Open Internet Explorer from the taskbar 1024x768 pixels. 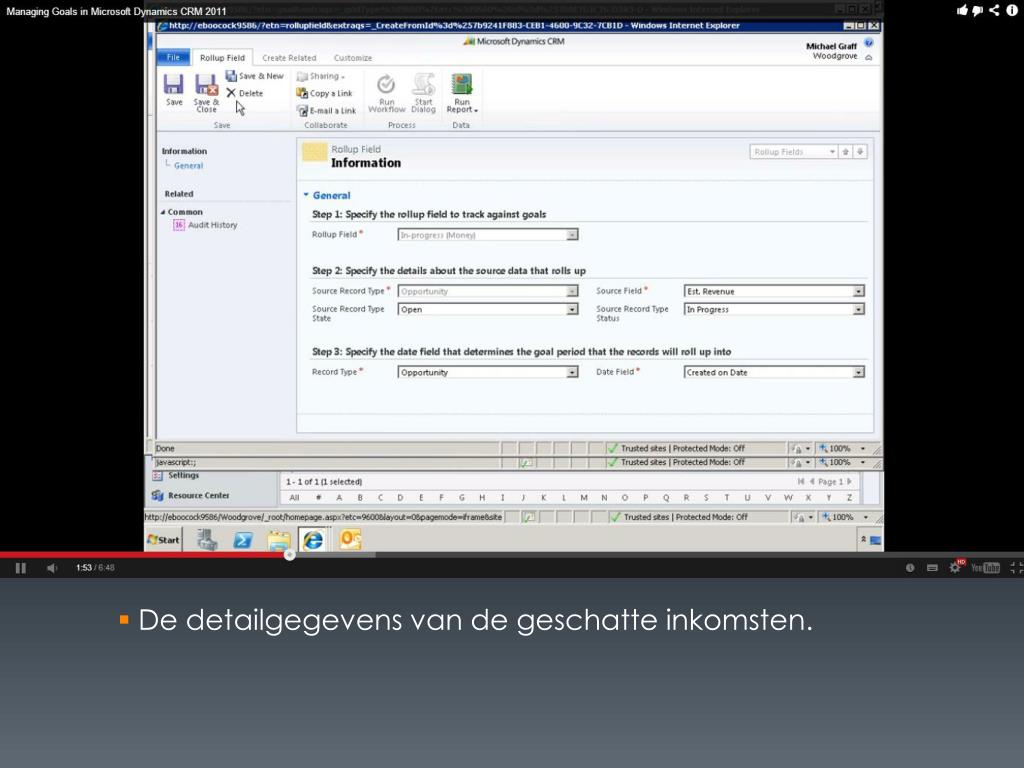pos(313,539)
